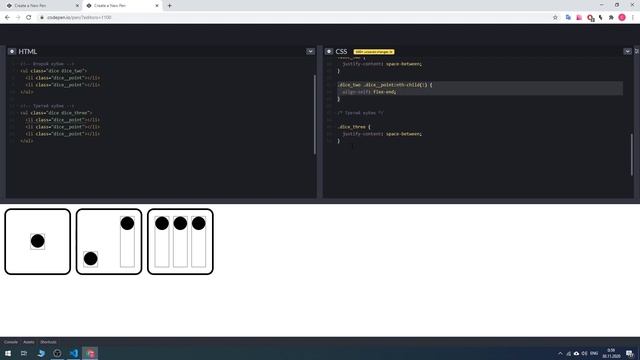The width and height of the screenshot is (640, 360).
Task: Click the site lock icon in address bar
Action: tap(42, 18)
